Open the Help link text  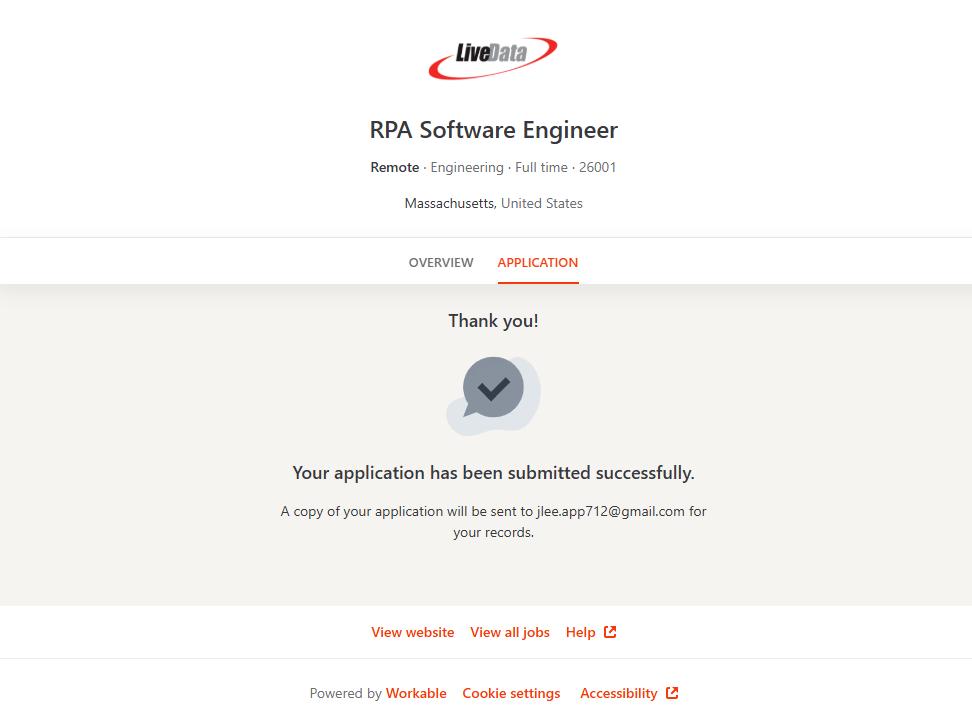(x=580, y=632)
